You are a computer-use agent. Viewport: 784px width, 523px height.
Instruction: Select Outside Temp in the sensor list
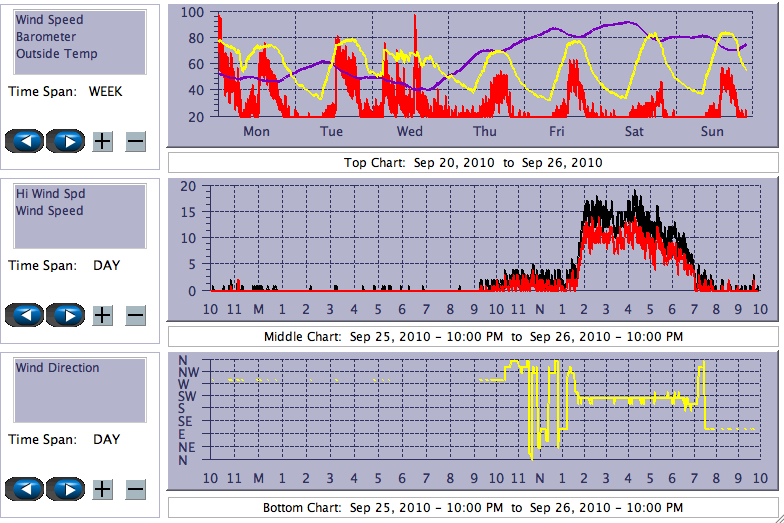click(x=57, y=54)
